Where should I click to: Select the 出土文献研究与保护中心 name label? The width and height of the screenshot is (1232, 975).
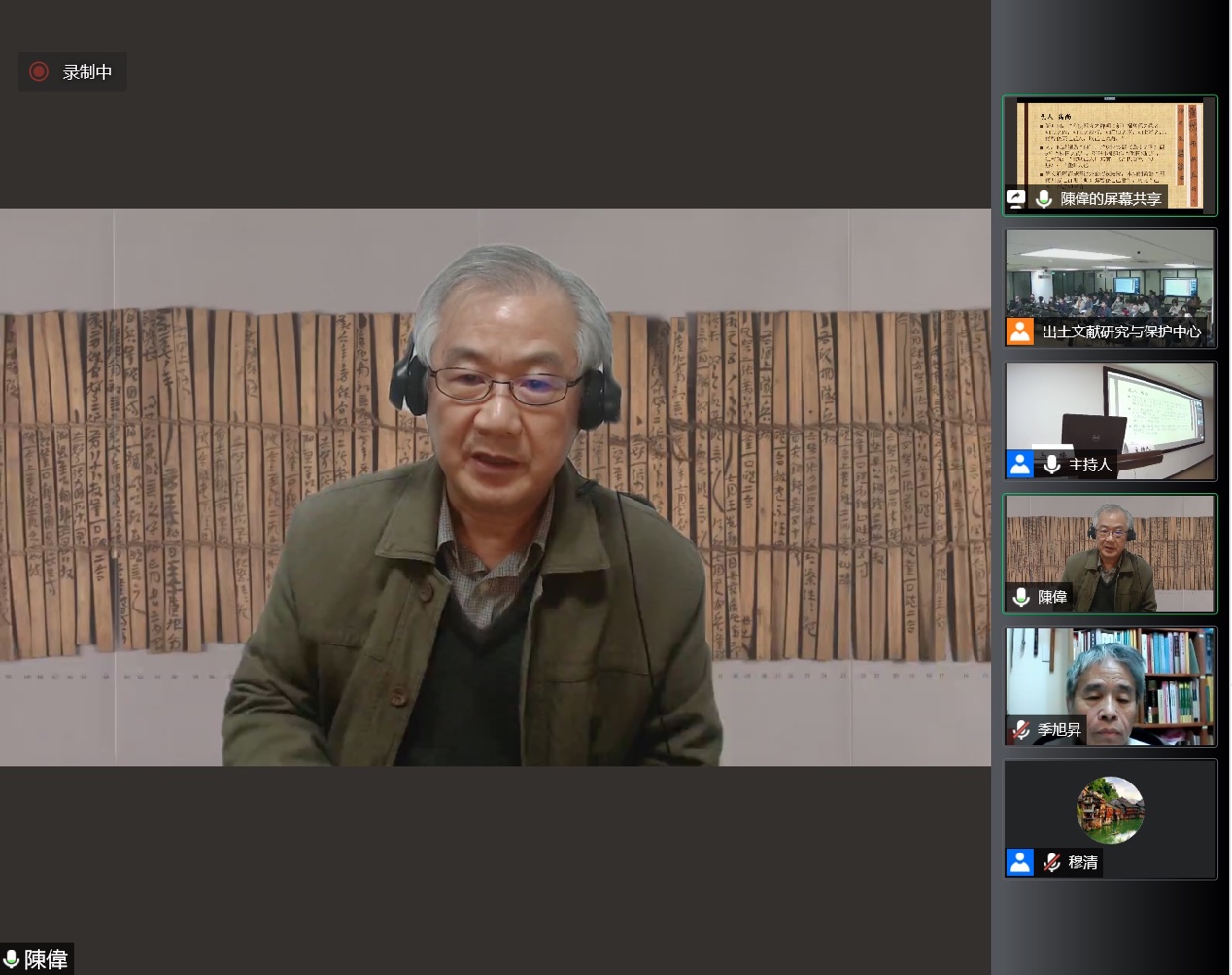click(x=1121, y=331)
